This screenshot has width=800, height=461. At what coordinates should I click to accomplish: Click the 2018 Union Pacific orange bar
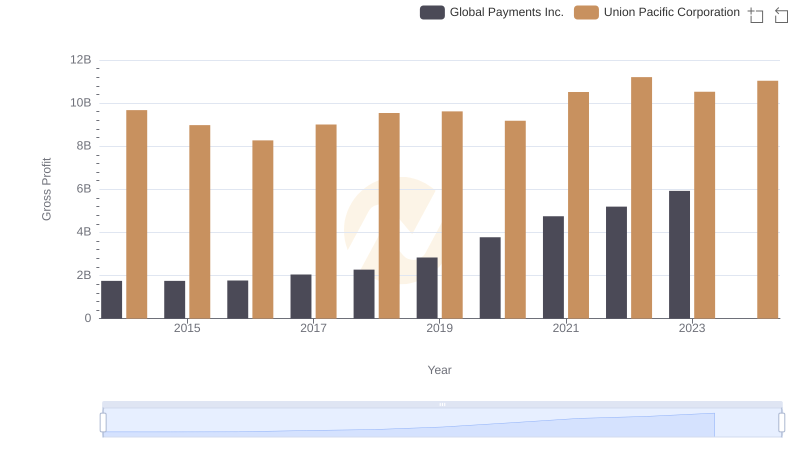(389, 216)
